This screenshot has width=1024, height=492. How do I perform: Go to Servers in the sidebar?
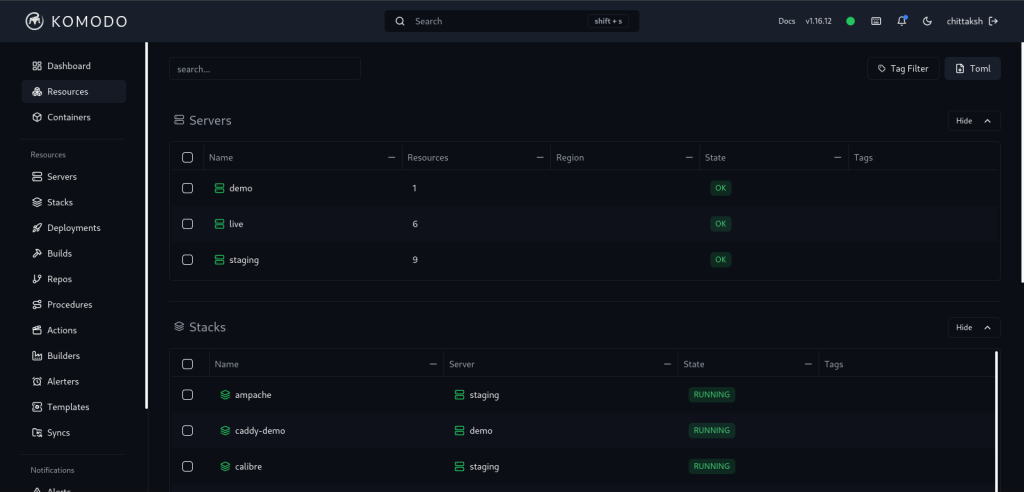pyautogui.click(x=74, y=176)
